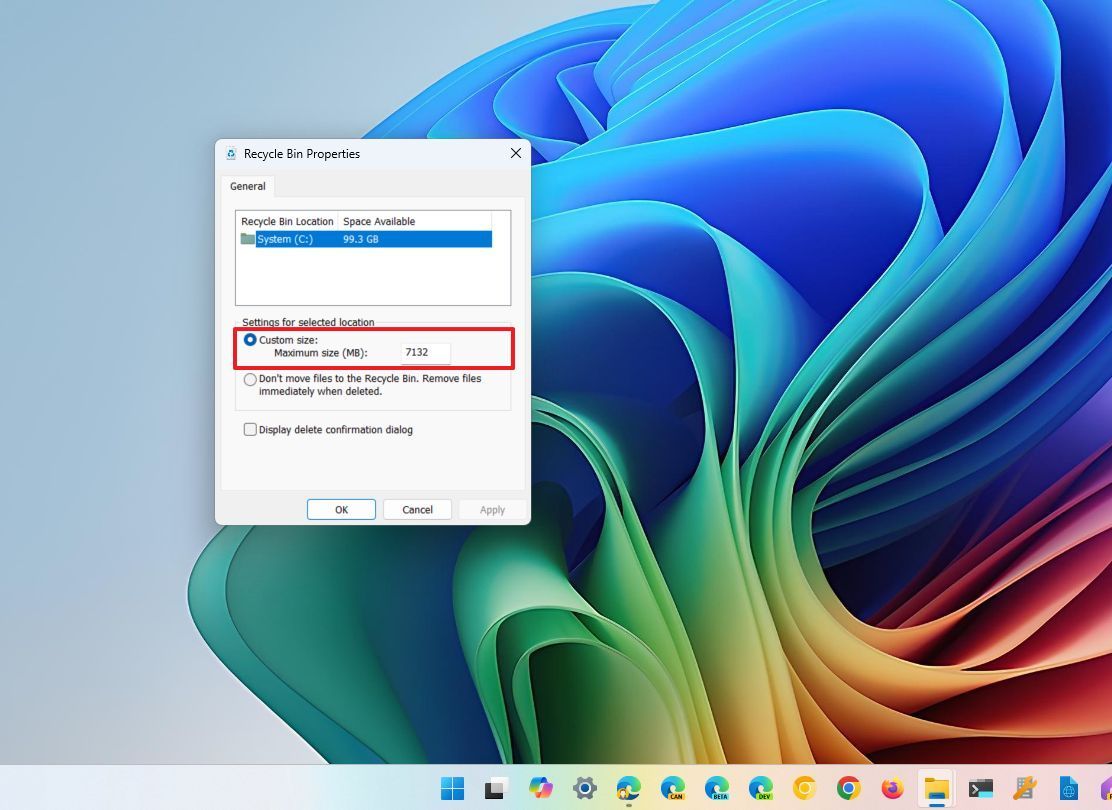This screenshot has height=810, width=1112.
Task: Select the System (C:) location entry
Action: click(300, 239)
